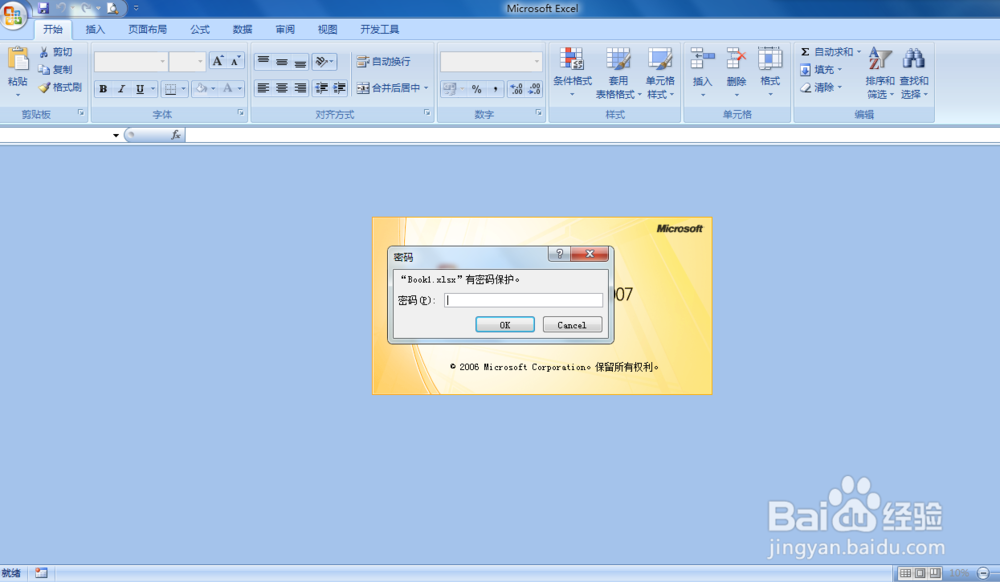
Task: Switch to the 插入 (Insert) tab
Action: coord(95,29)
